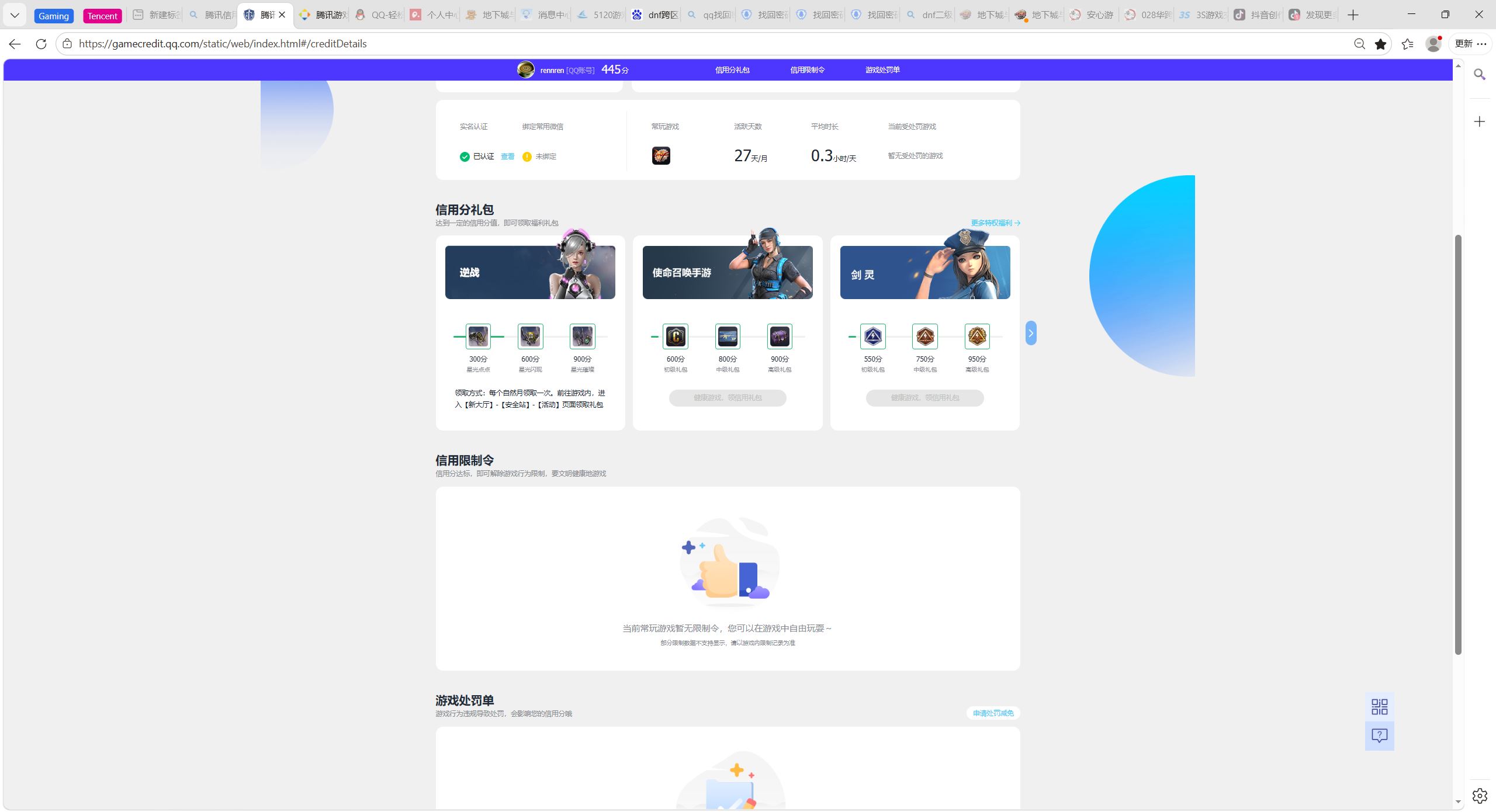The width and height of the screenshot is (1496, 812).
Task: Open the help feedback floating icon
Action: (1379, 735)
